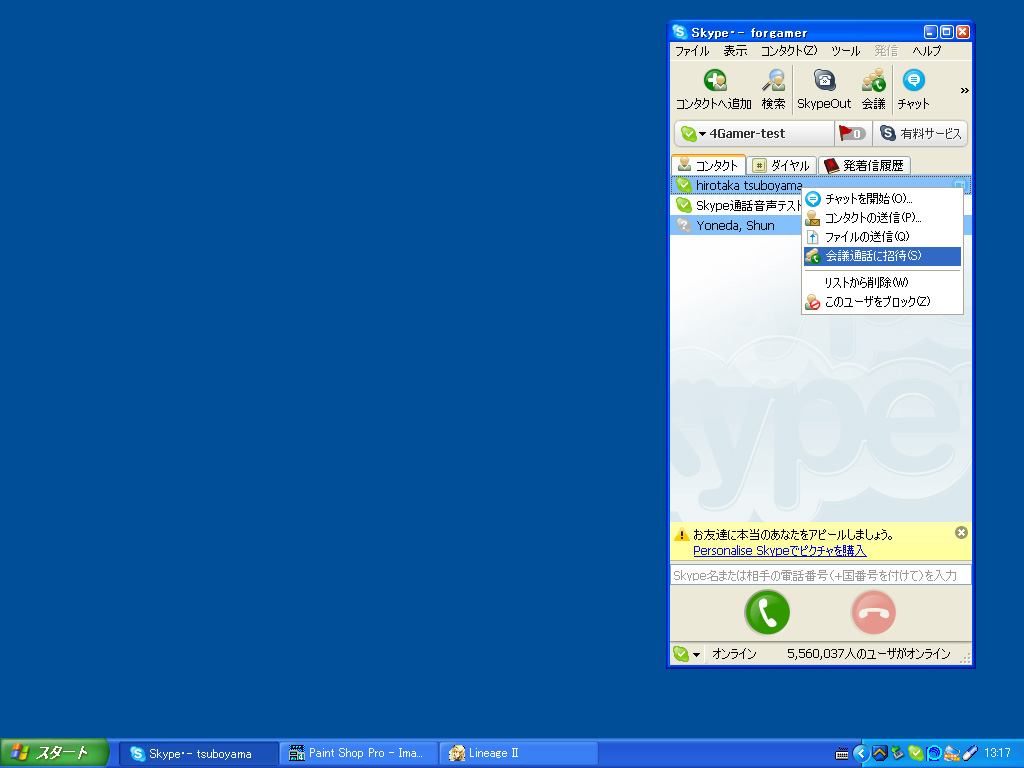Click the keyboard IME icon in the tray
The height and width of the screenshot is (768, 1024).
(842, 754)
